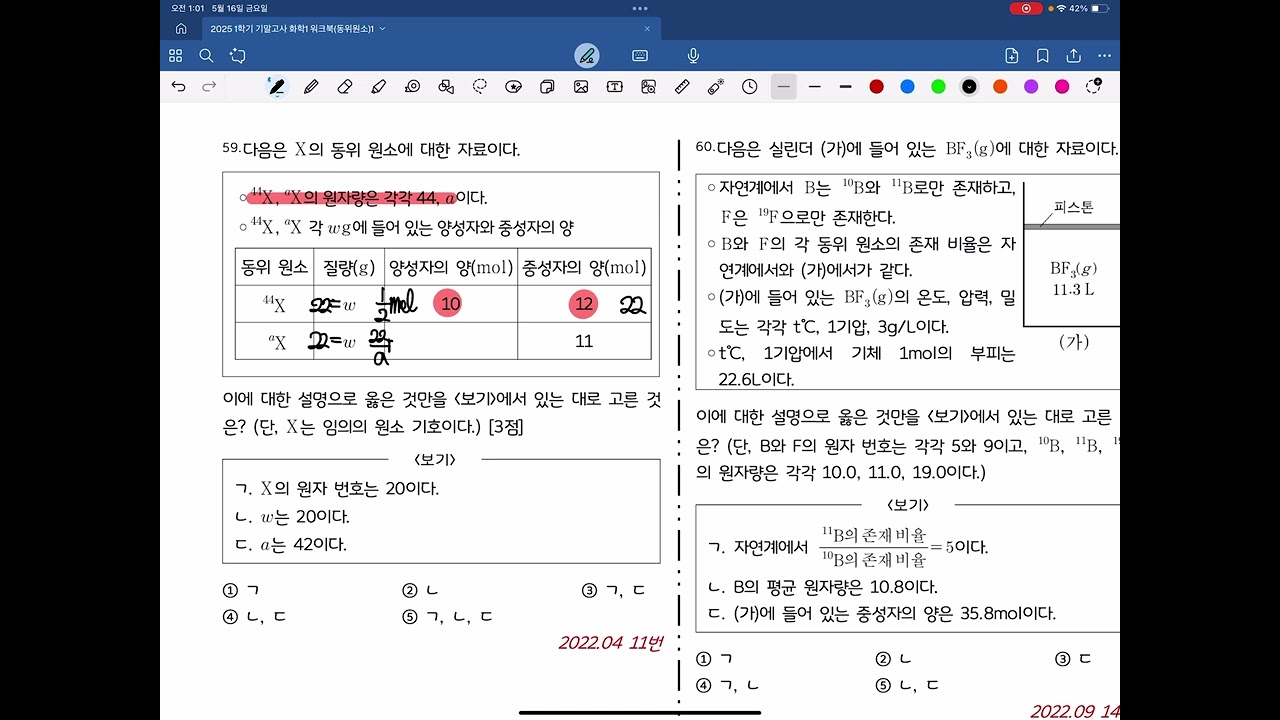The image size is (1280, 720).
Task: Select the thickest stroke width
Action: click(845, 87)
